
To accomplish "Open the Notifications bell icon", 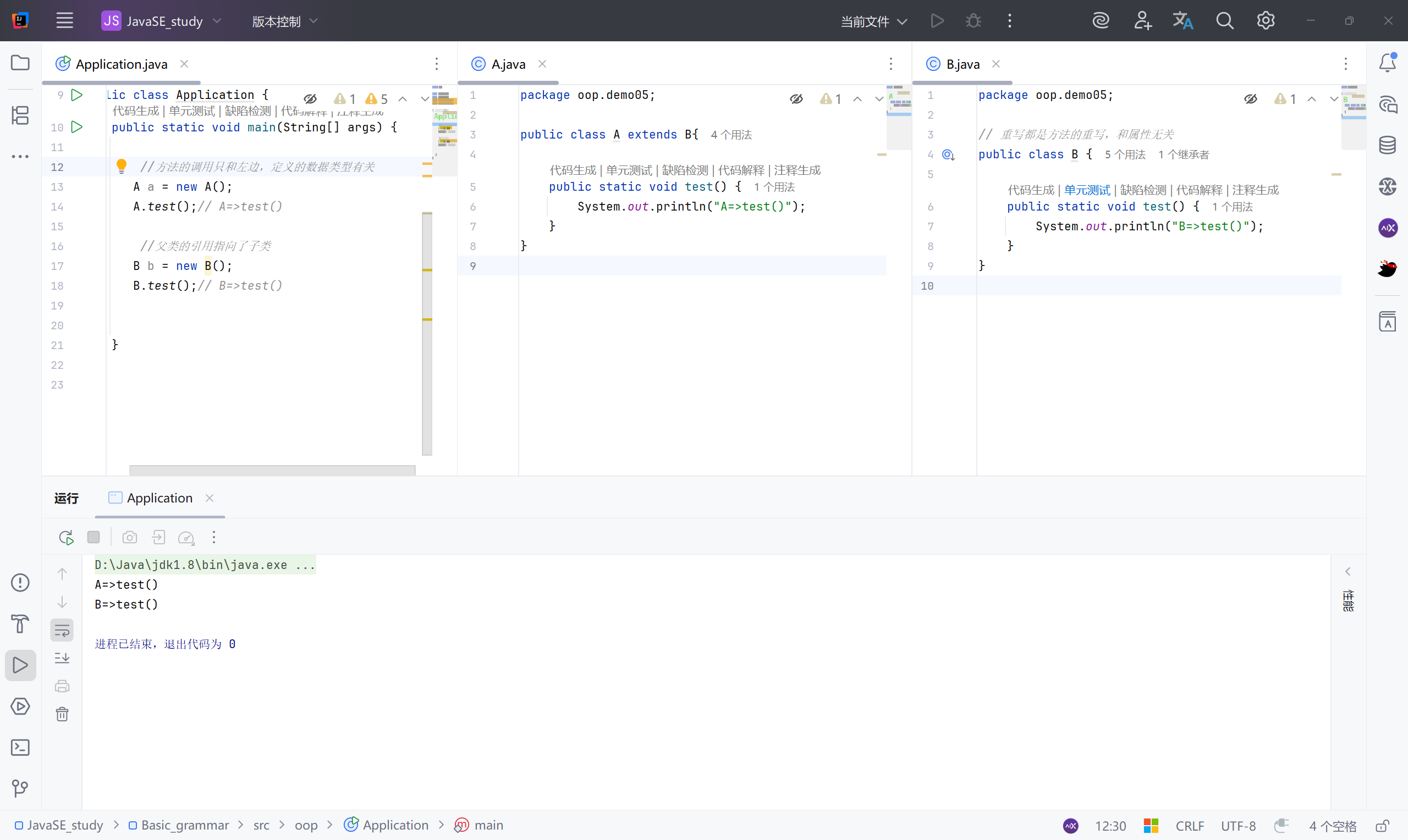I will click(1387, 63).
